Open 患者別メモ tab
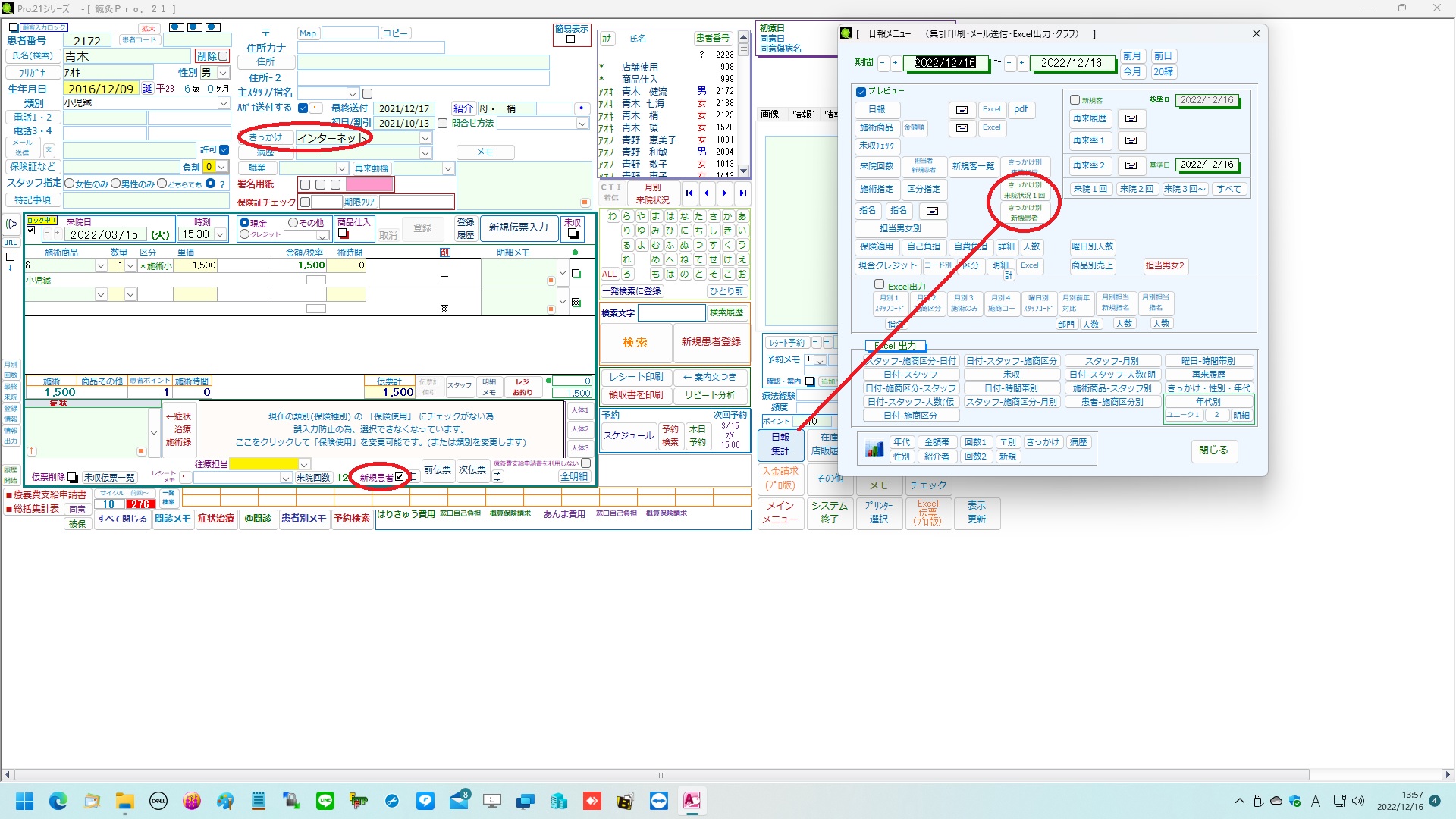The width and height of the screenshot is (1456, 819). coord(303,519)
